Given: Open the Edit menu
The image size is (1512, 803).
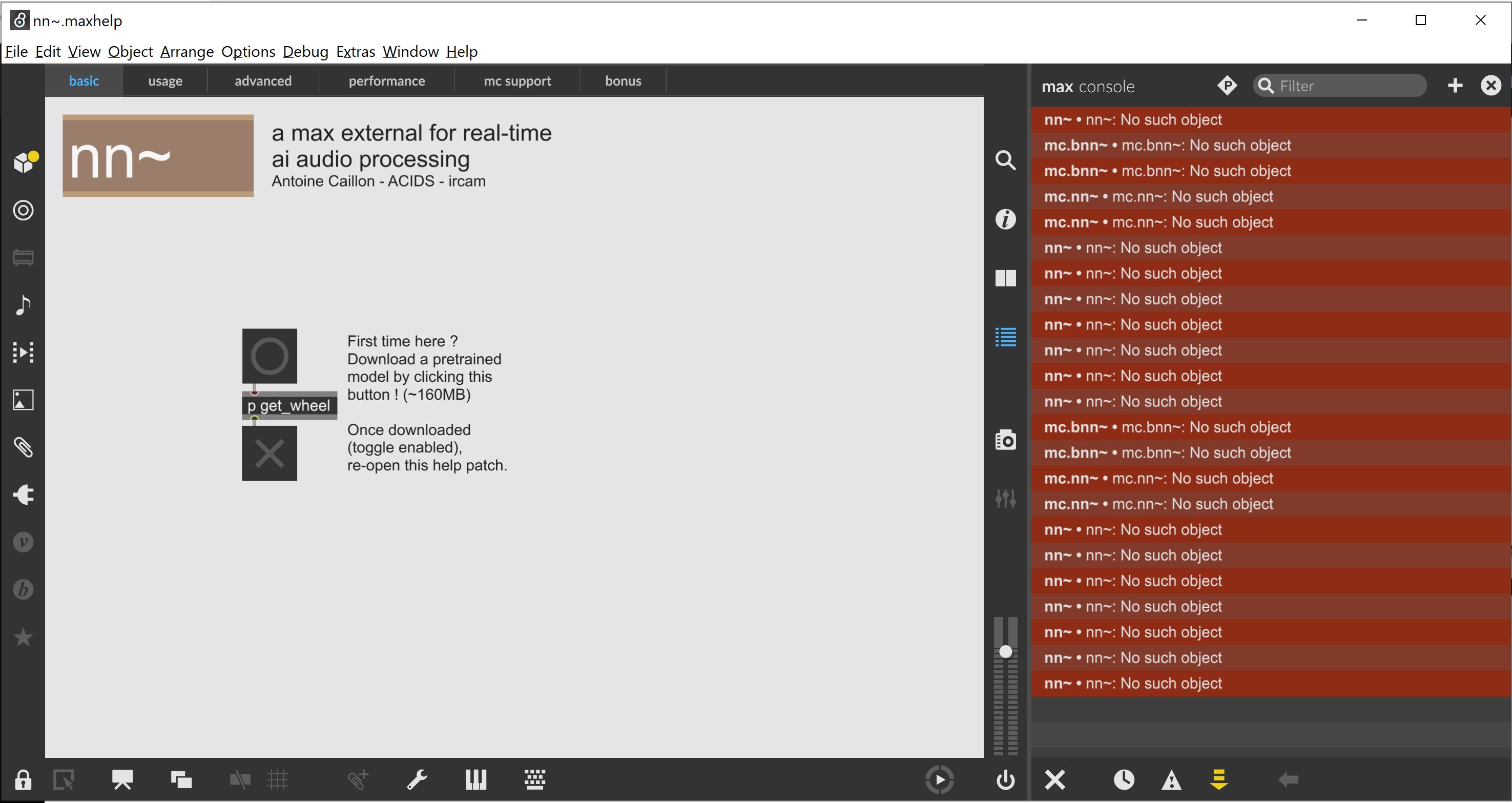Looking at the screenshot, I should point(48,52).
